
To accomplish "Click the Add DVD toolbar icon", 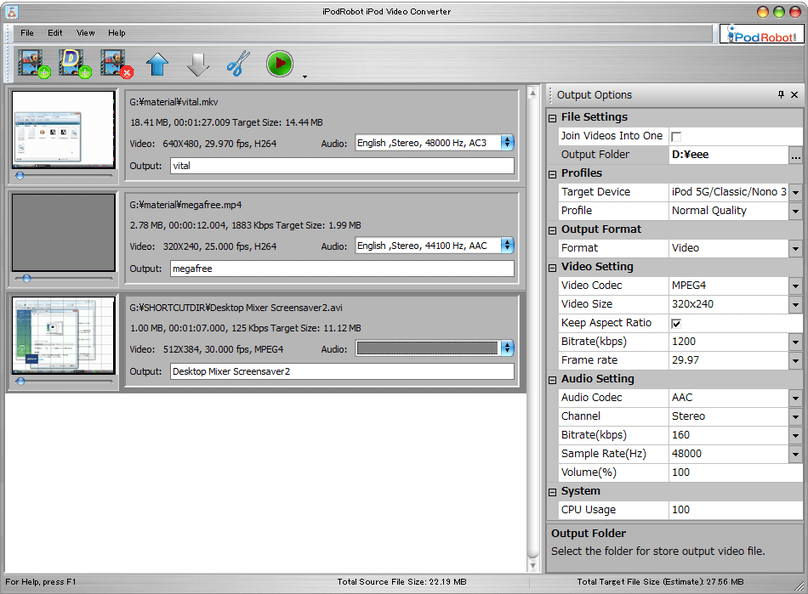I will pos(75,64).
